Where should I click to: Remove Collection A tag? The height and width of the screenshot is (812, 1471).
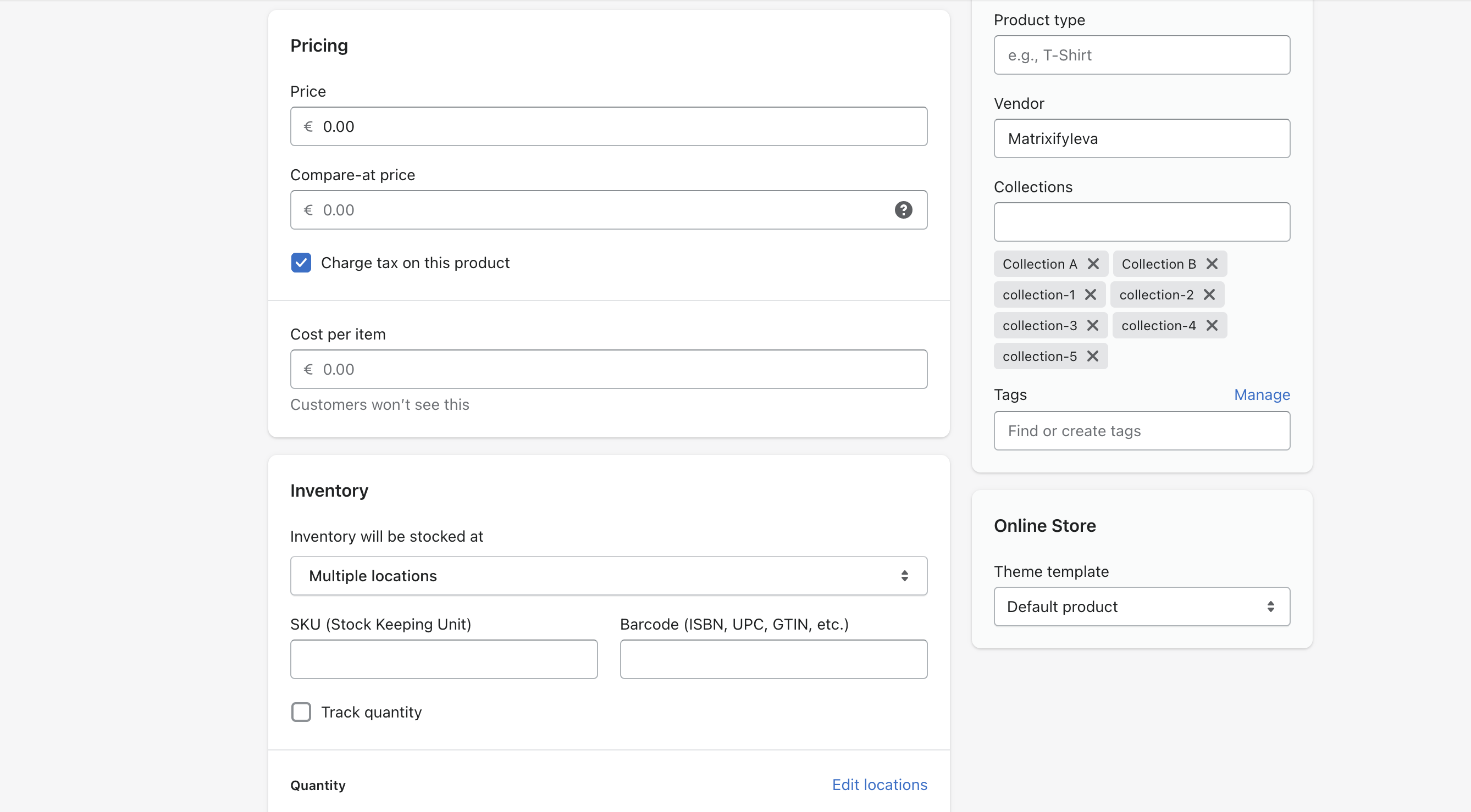click(x=1093, y=264)
